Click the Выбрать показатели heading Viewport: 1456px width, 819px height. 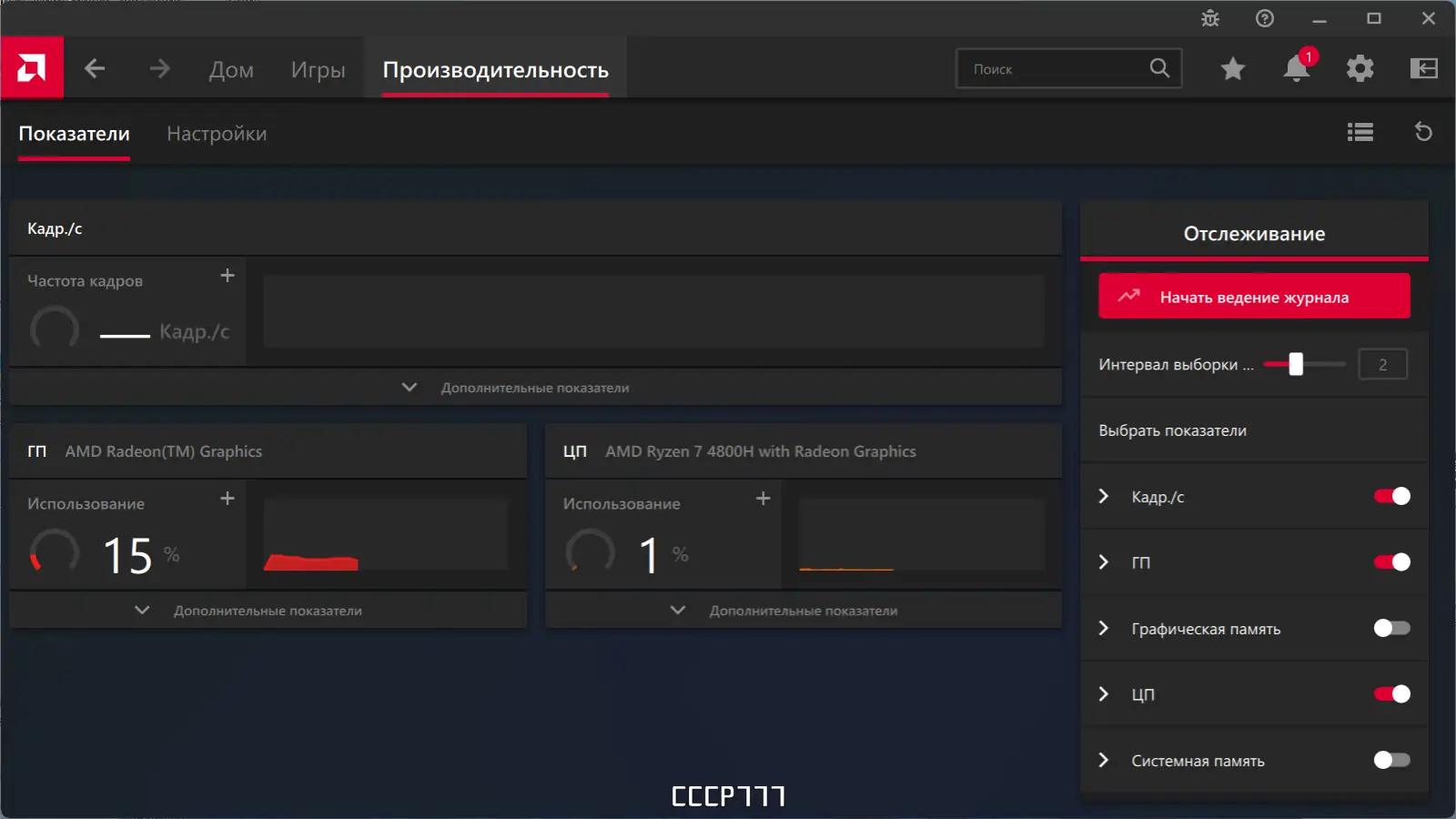1172,430
